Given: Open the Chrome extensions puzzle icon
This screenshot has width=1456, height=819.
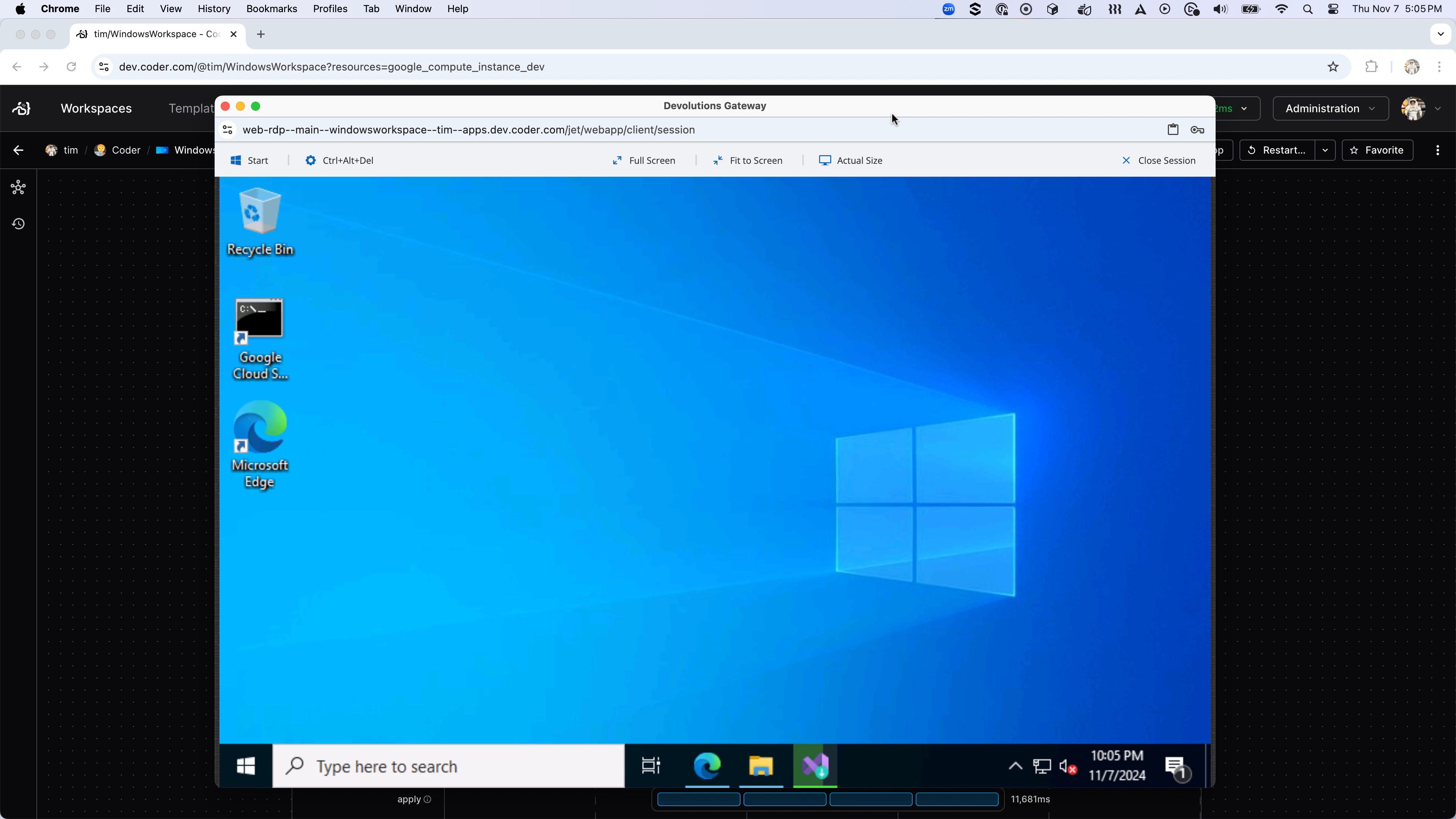Looking at the screenshot, I should [1371, 67].
